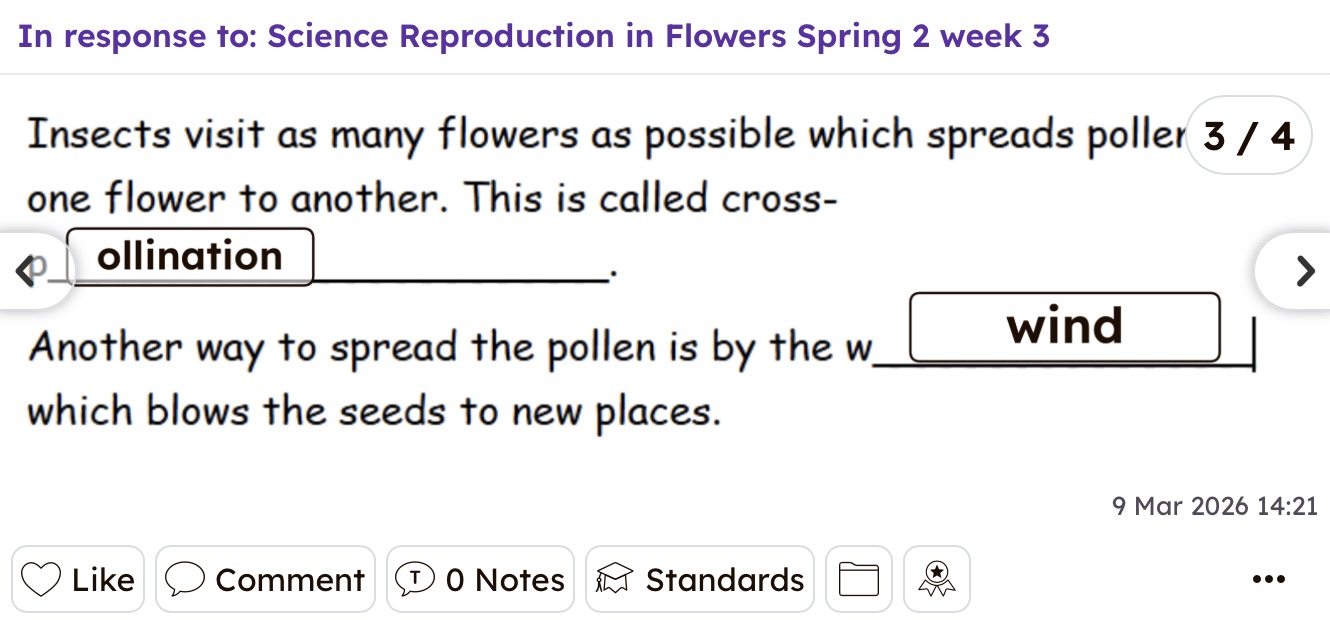
Task: Open the 'In response to' activity link
Action: coord(534,37)
